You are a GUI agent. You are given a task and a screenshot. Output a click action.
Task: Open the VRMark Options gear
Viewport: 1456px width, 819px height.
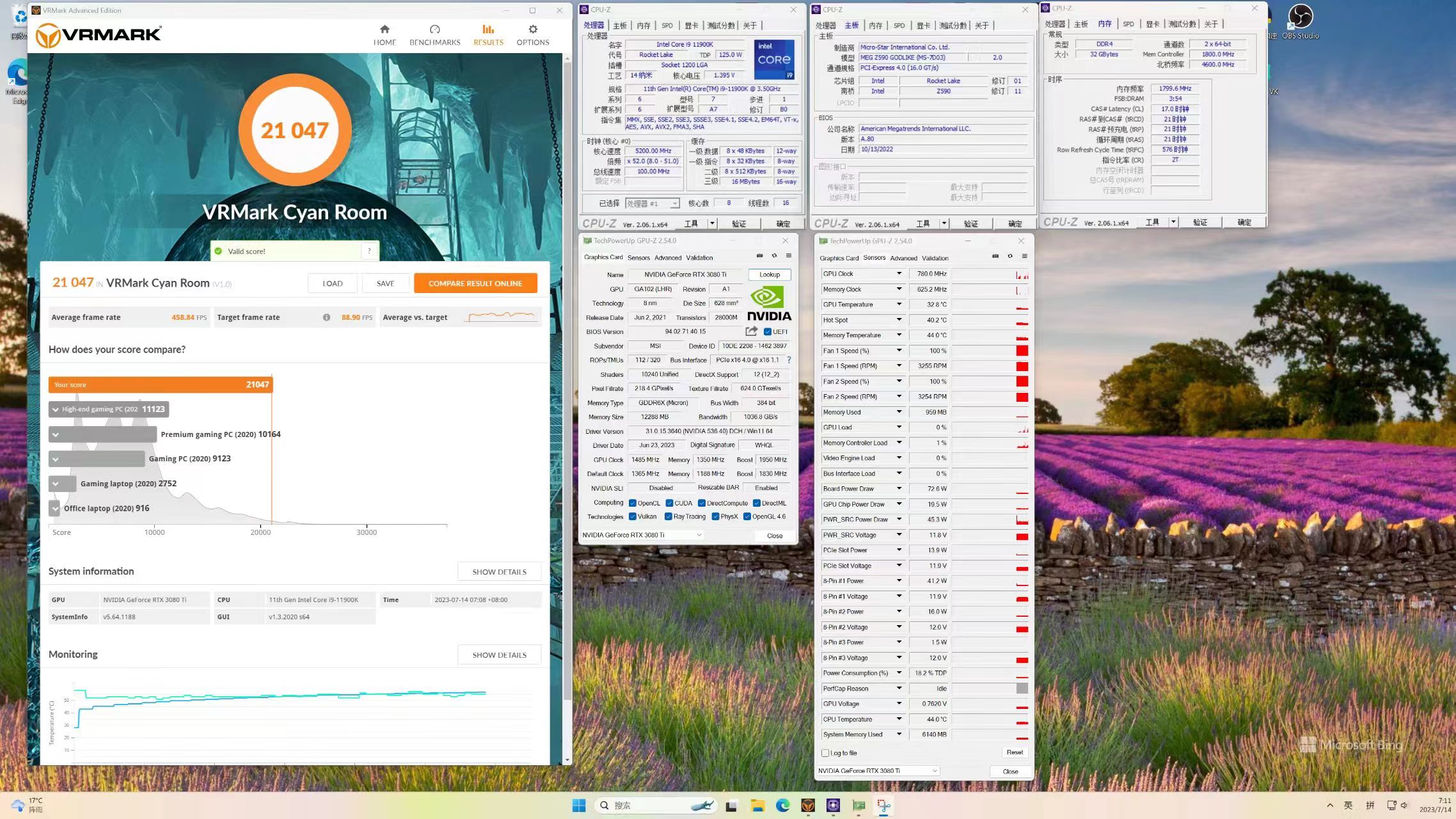tap(533, 35)
